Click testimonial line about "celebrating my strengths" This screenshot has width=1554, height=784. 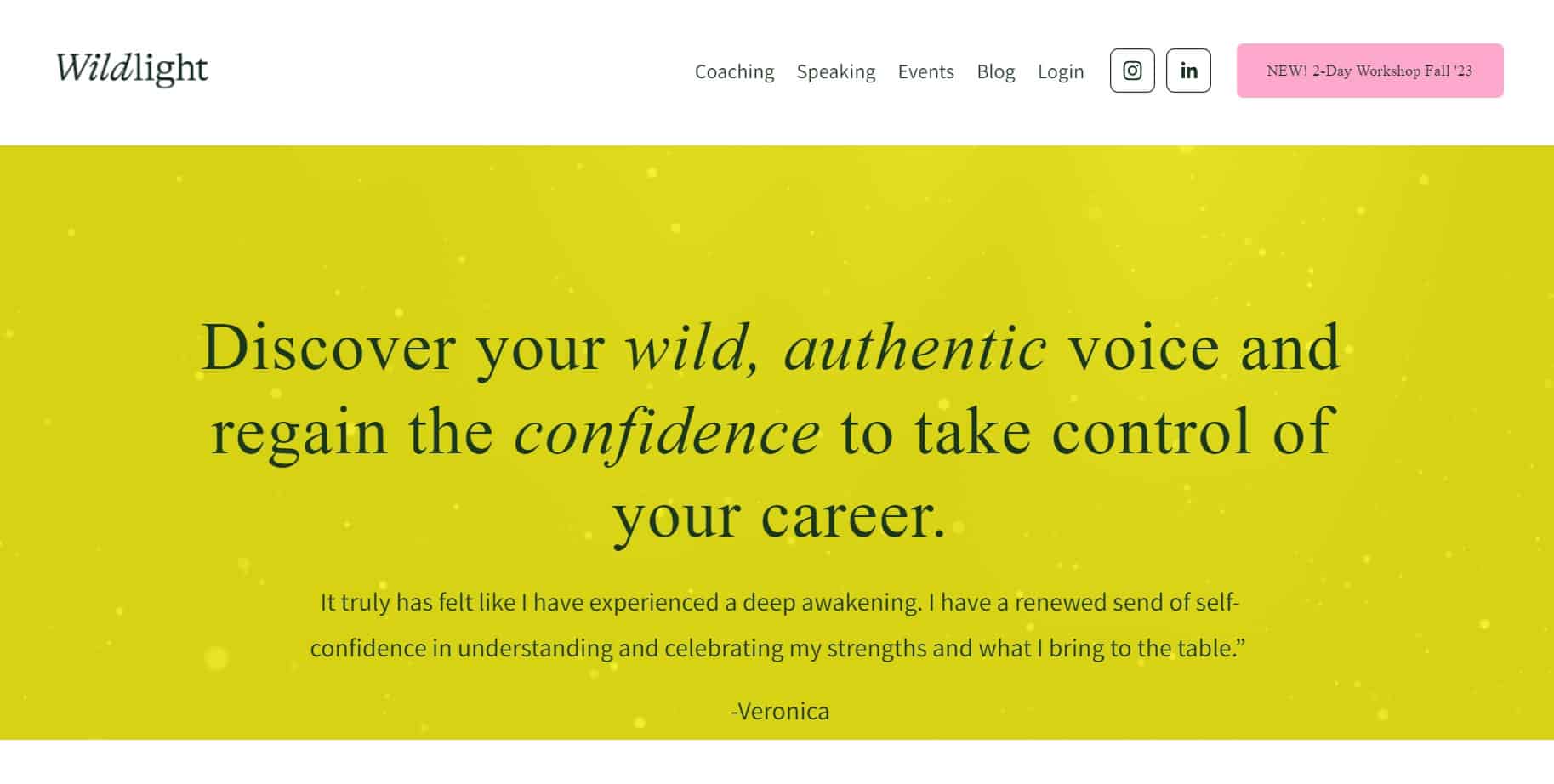click(x=778, y=648)
